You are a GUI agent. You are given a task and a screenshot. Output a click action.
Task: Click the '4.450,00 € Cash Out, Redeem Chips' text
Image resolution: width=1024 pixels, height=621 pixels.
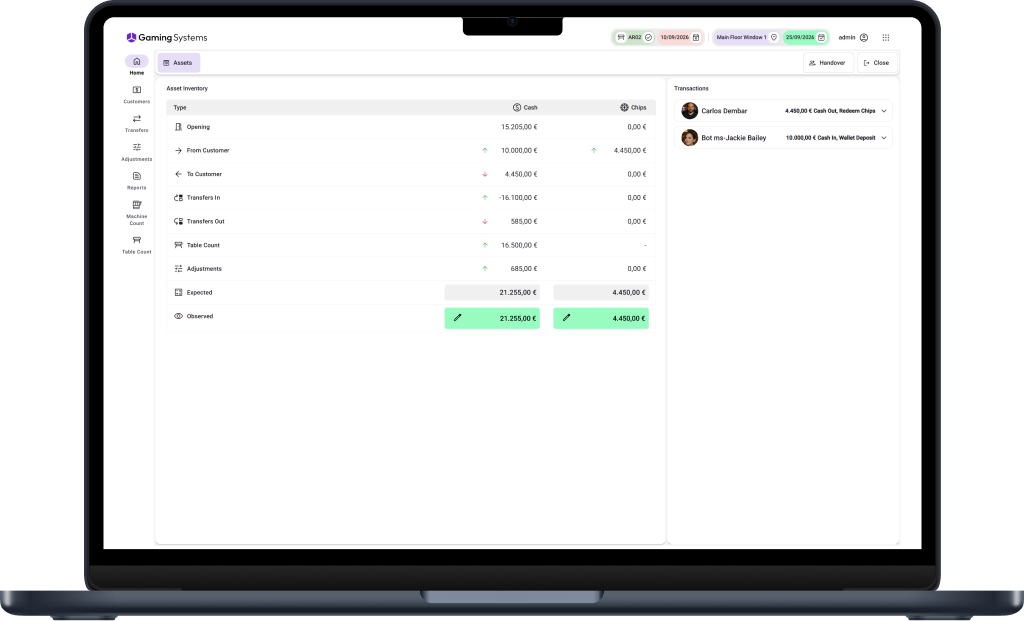pyautogui.click(x=830, y=111)
